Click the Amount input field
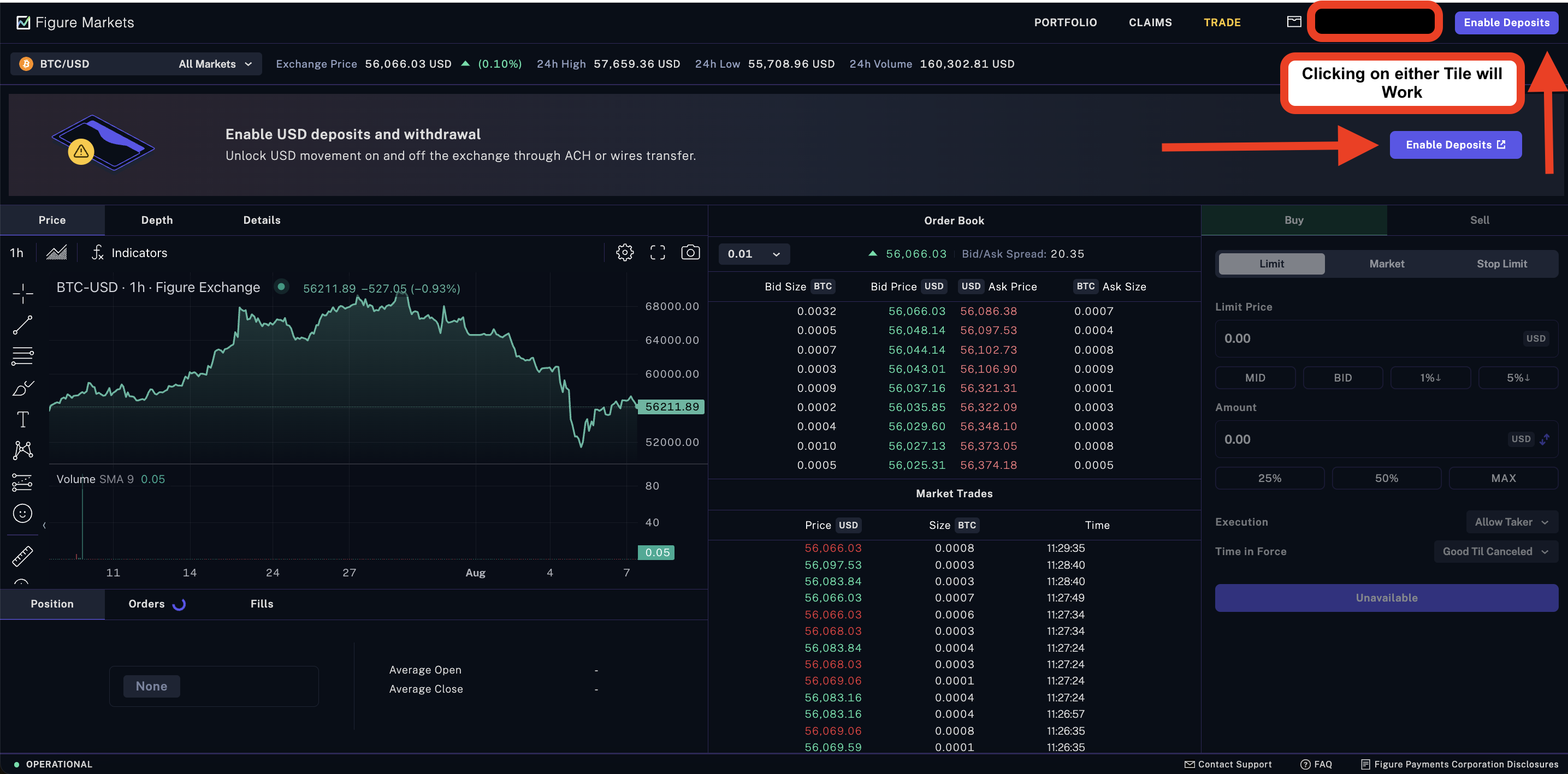Screen dimensions: 1568x774 [x=1387, y=439]
